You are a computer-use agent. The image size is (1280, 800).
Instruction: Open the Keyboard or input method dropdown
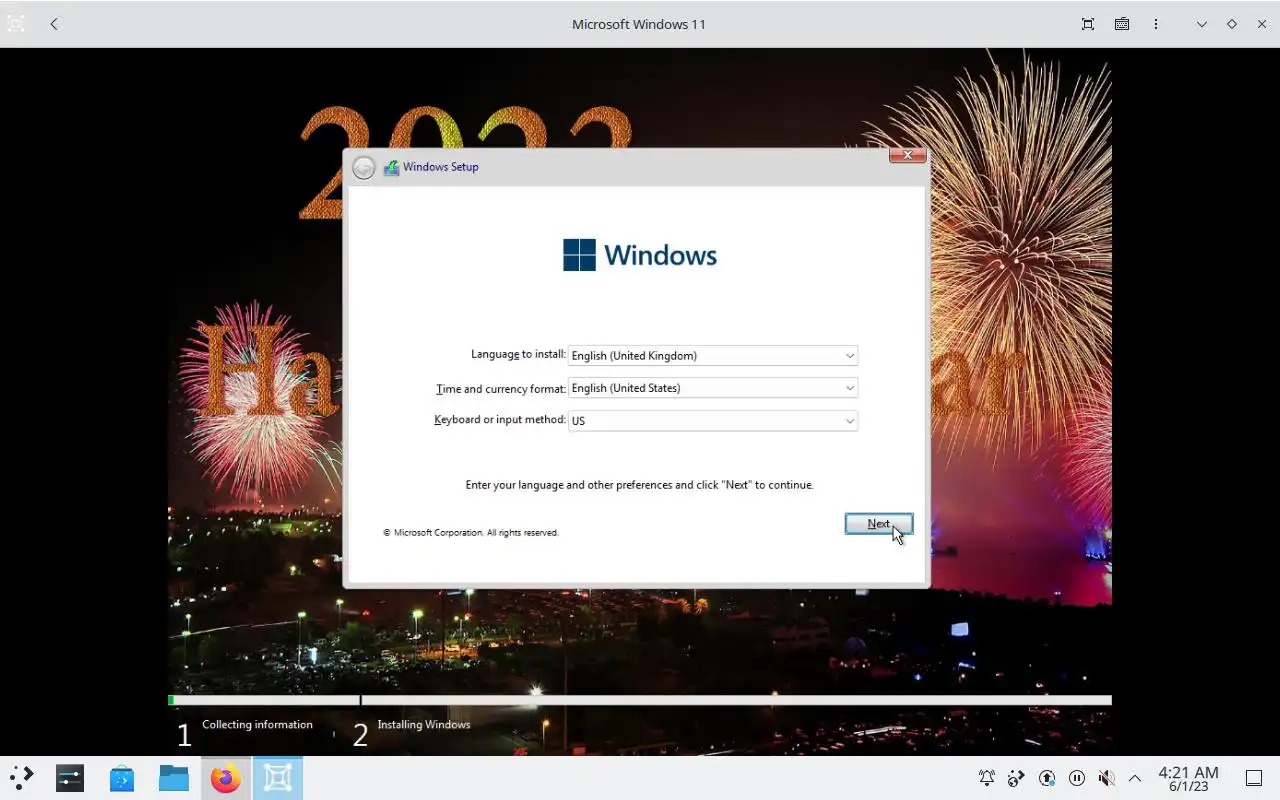[x=713, y=421]
